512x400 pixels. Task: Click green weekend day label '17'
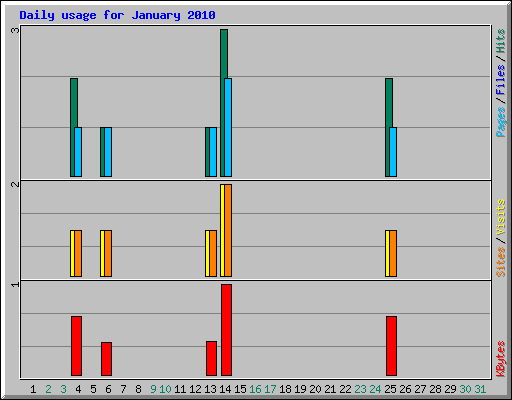coord(270,389)
